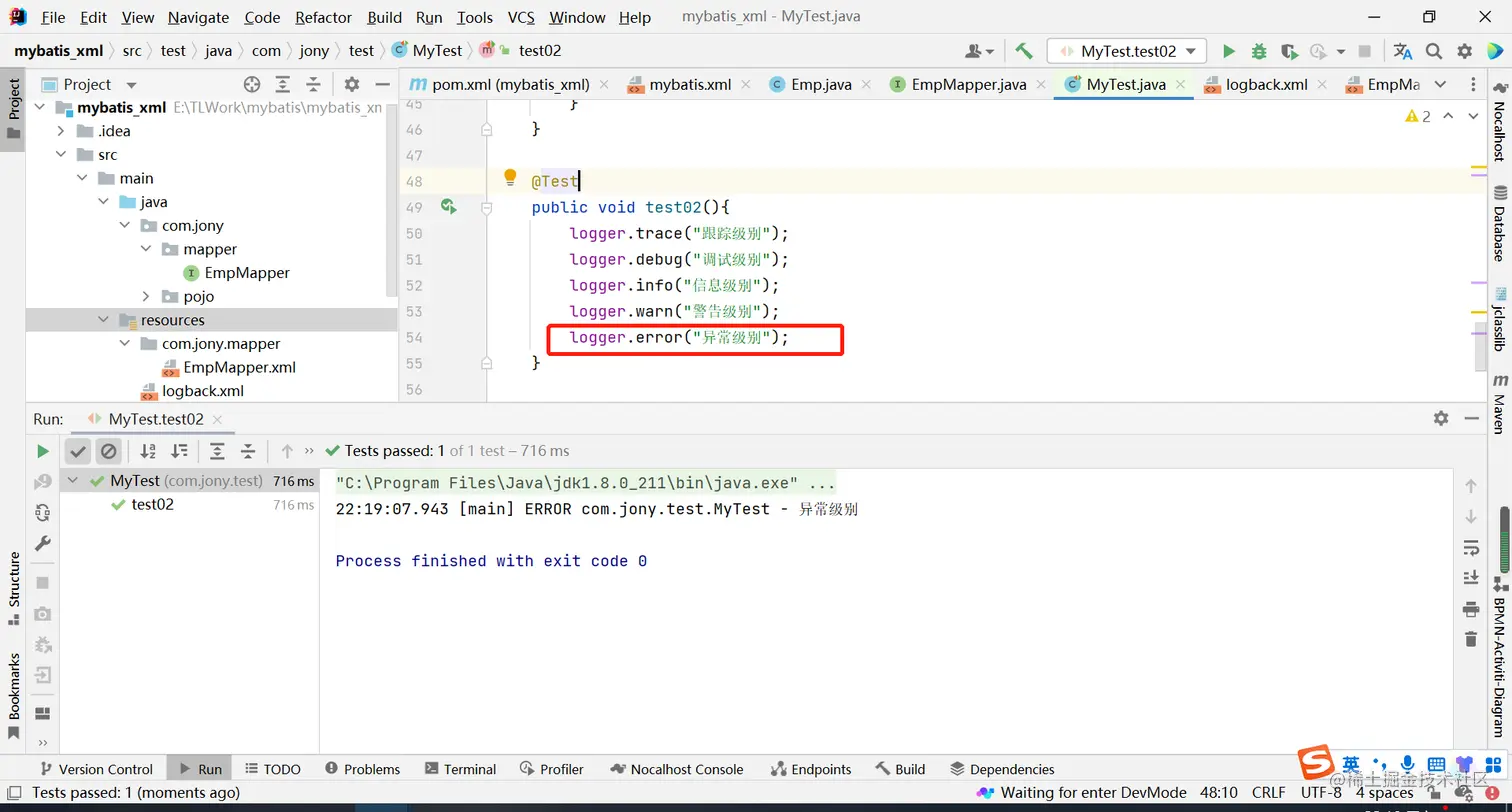Collapse the mapper package
Screen dimensions: 1512x812
coord(146,249)
